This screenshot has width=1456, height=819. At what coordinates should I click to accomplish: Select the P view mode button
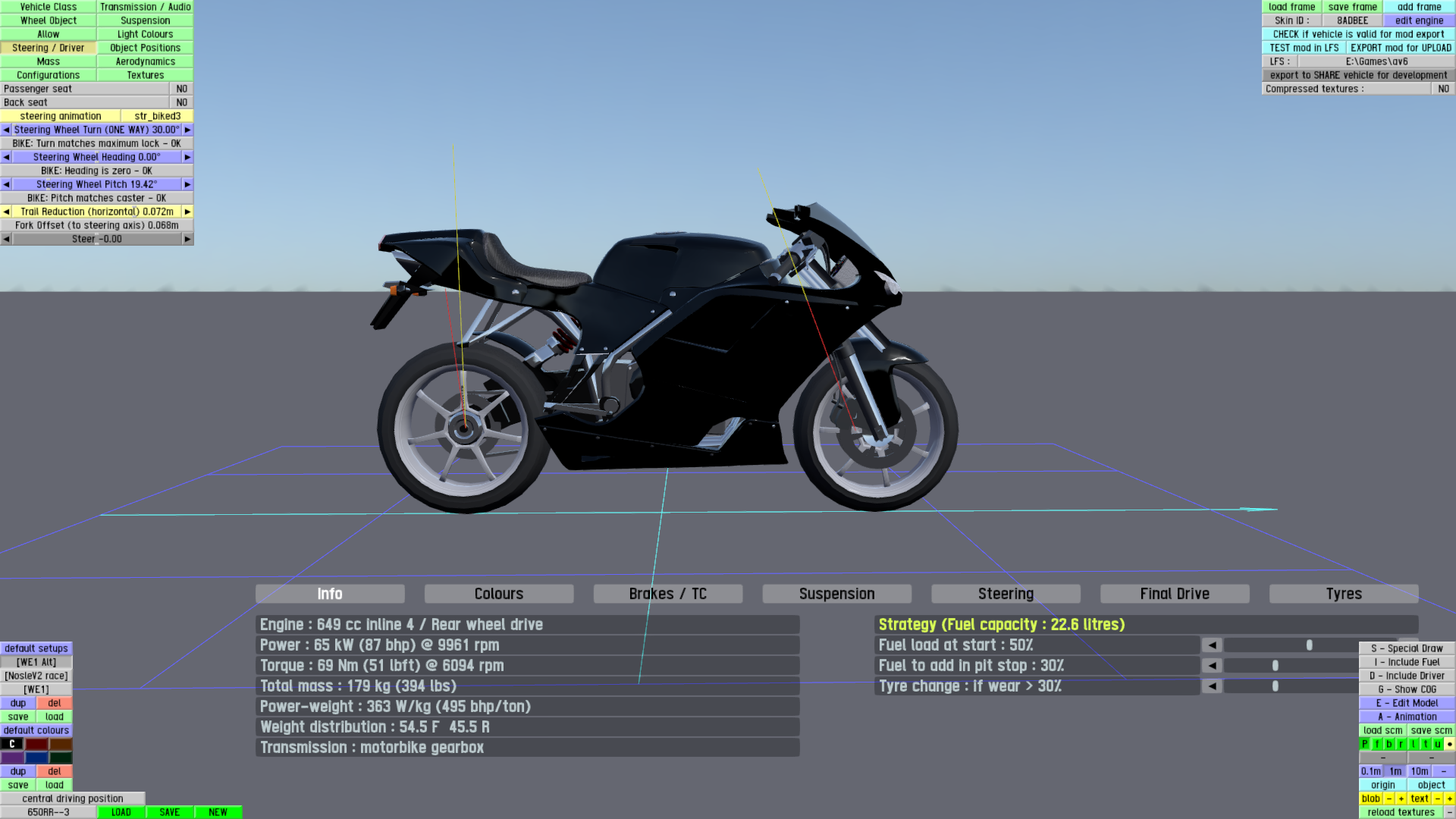pyautogui.click(x=1364, y=744)
